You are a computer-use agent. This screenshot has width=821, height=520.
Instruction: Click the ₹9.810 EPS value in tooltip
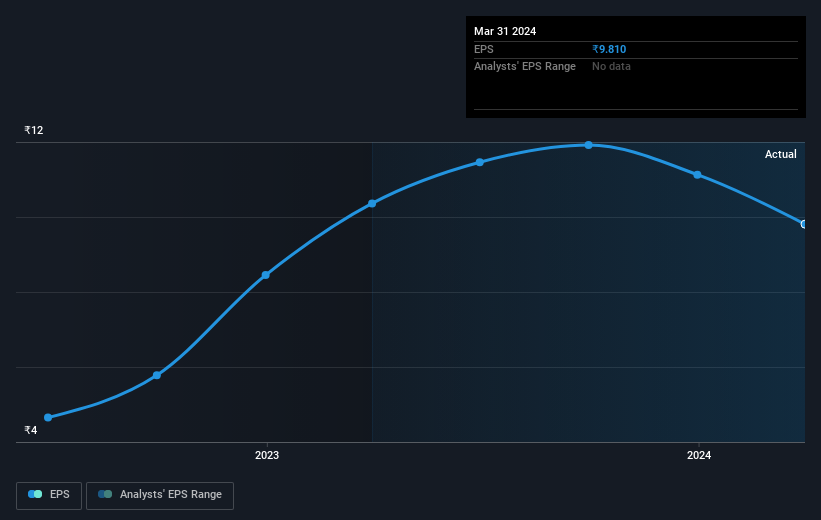click(609, 49)
